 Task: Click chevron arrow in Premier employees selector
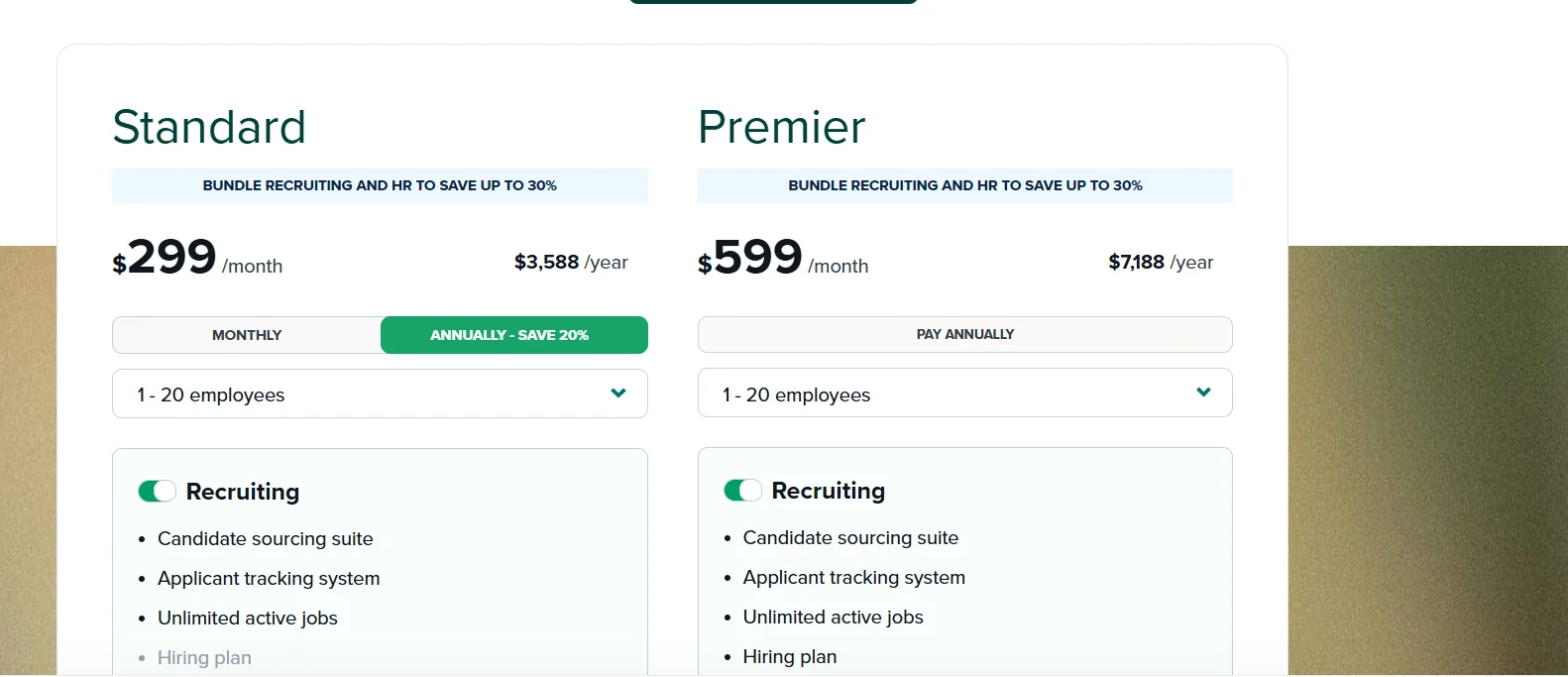click(x=1203, y=393)
